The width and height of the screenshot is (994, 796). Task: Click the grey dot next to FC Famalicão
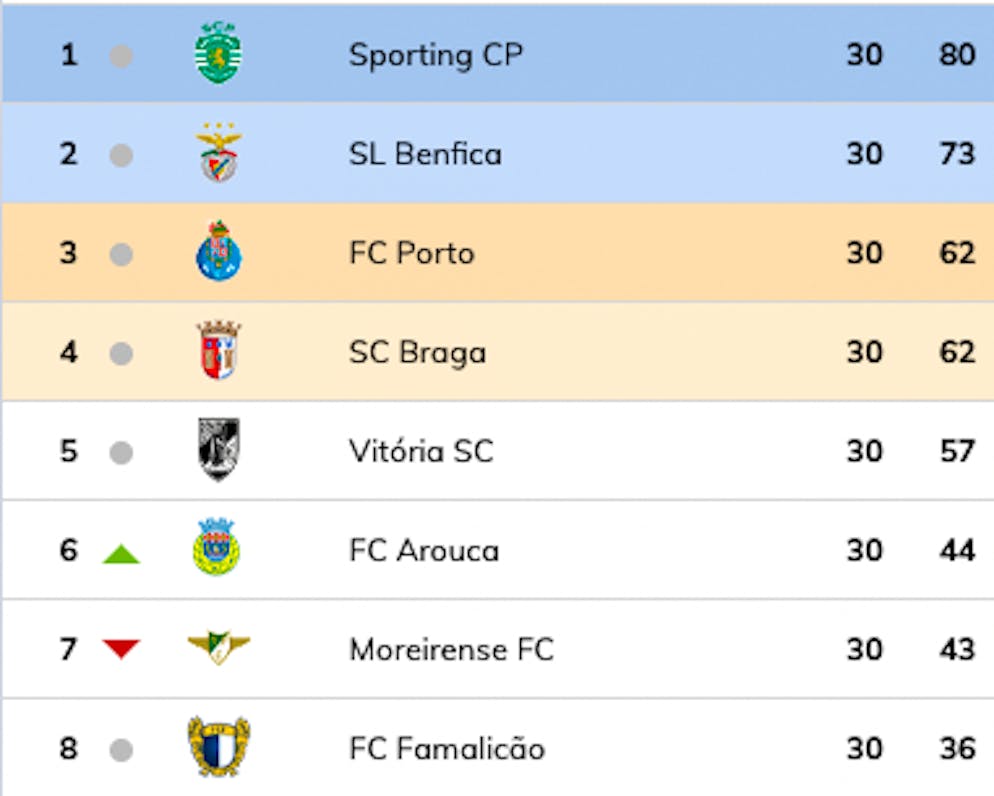121,750
